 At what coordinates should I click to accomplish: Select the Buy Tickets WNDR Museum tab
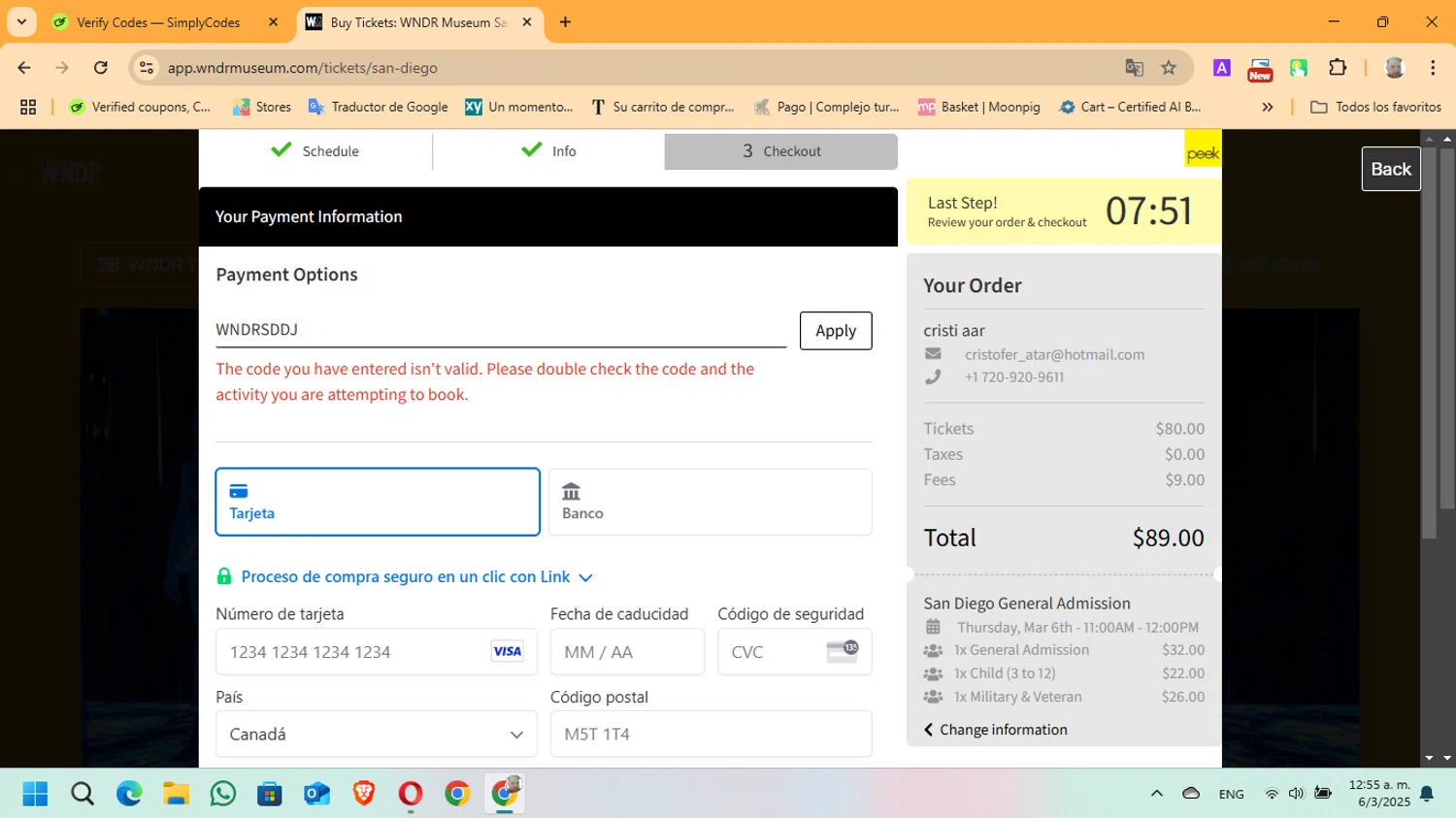click(417, 22)
